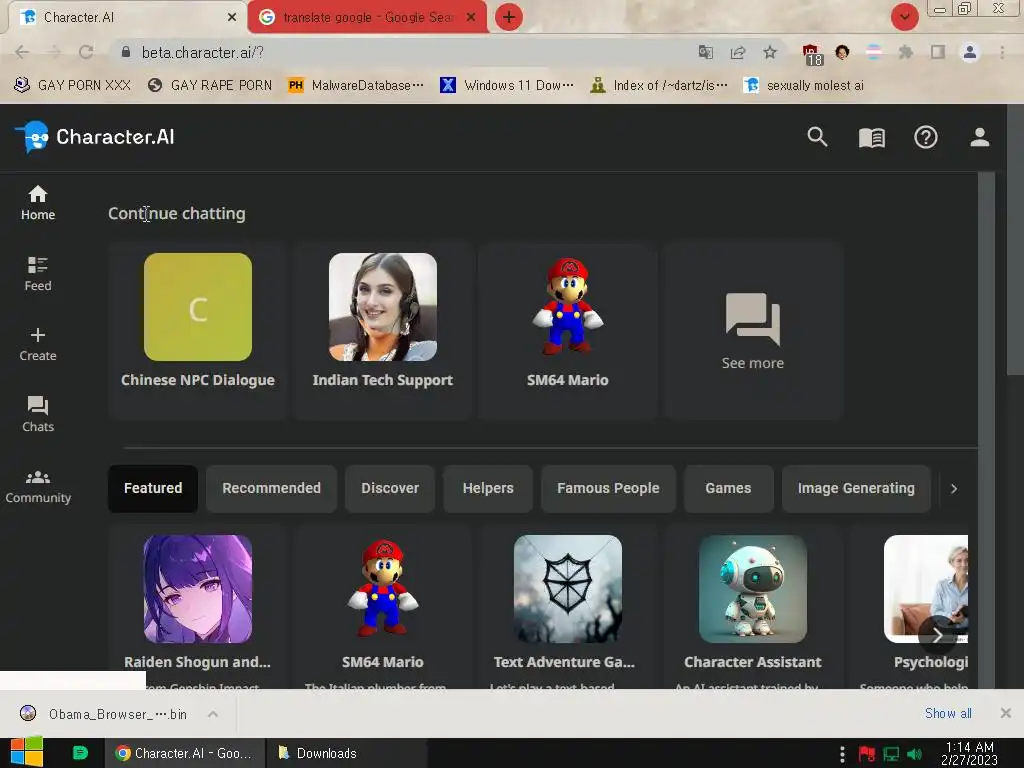The height and width of the screenshot is (768, 1024).
Task: Open Chats from the sidebar
Action: pos(38,415)
